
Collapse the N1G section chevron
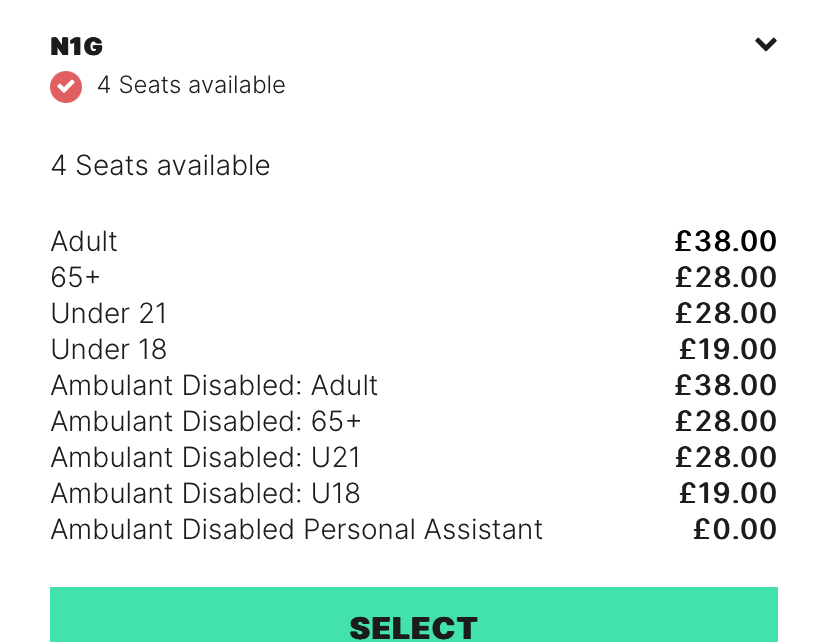(x=766, y=45)
